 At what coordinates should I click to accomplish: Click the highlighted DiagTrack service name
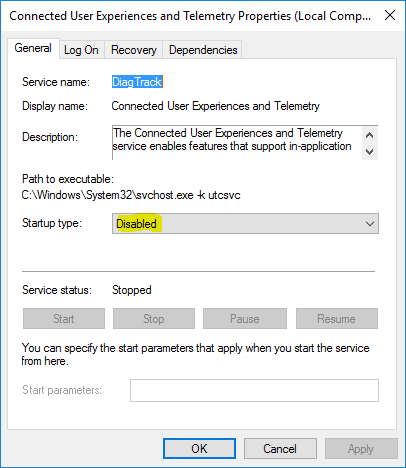click(x=137, y=82)
